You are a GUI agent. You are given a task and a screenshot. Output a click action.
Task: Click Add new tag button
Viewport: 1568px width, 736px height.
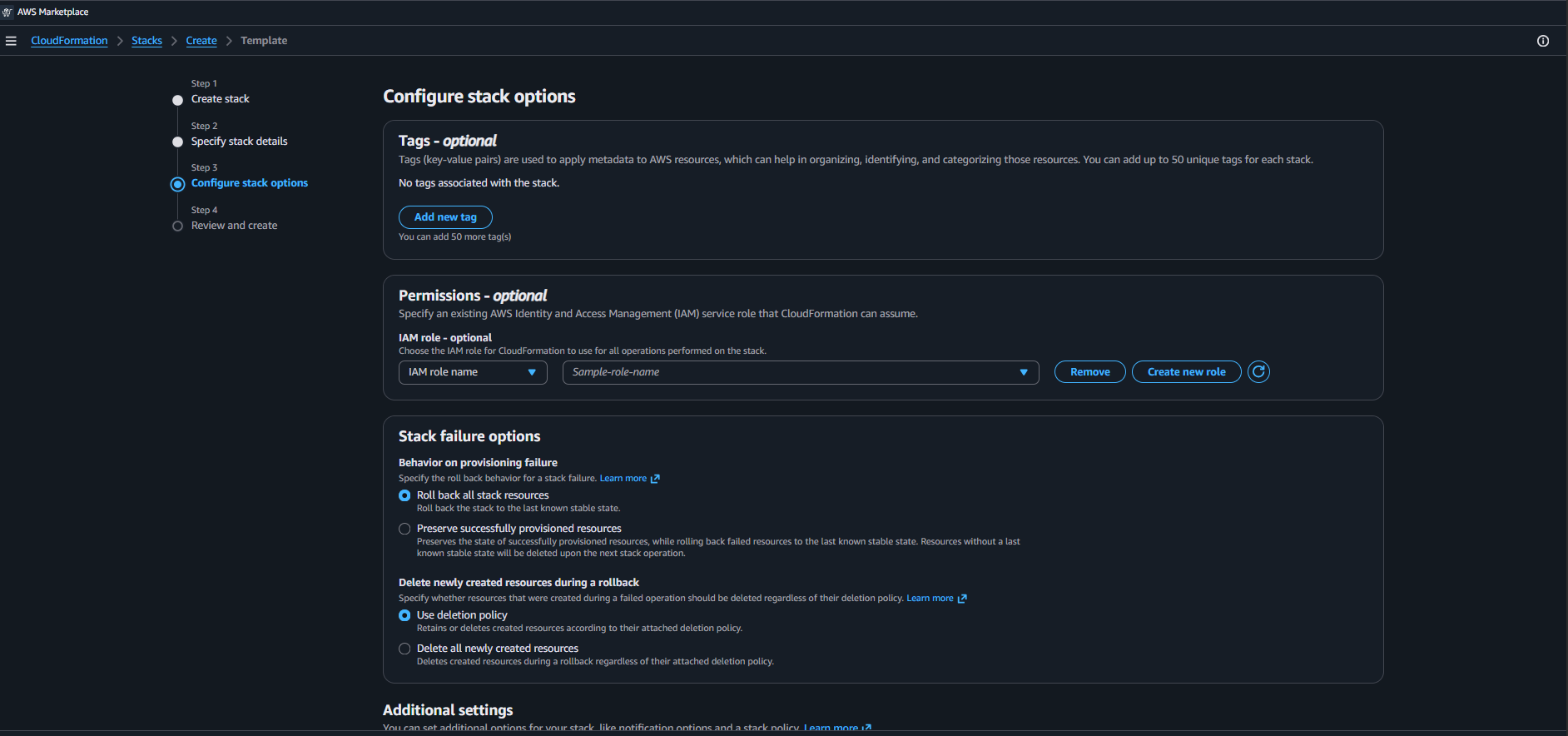(445, 217)
